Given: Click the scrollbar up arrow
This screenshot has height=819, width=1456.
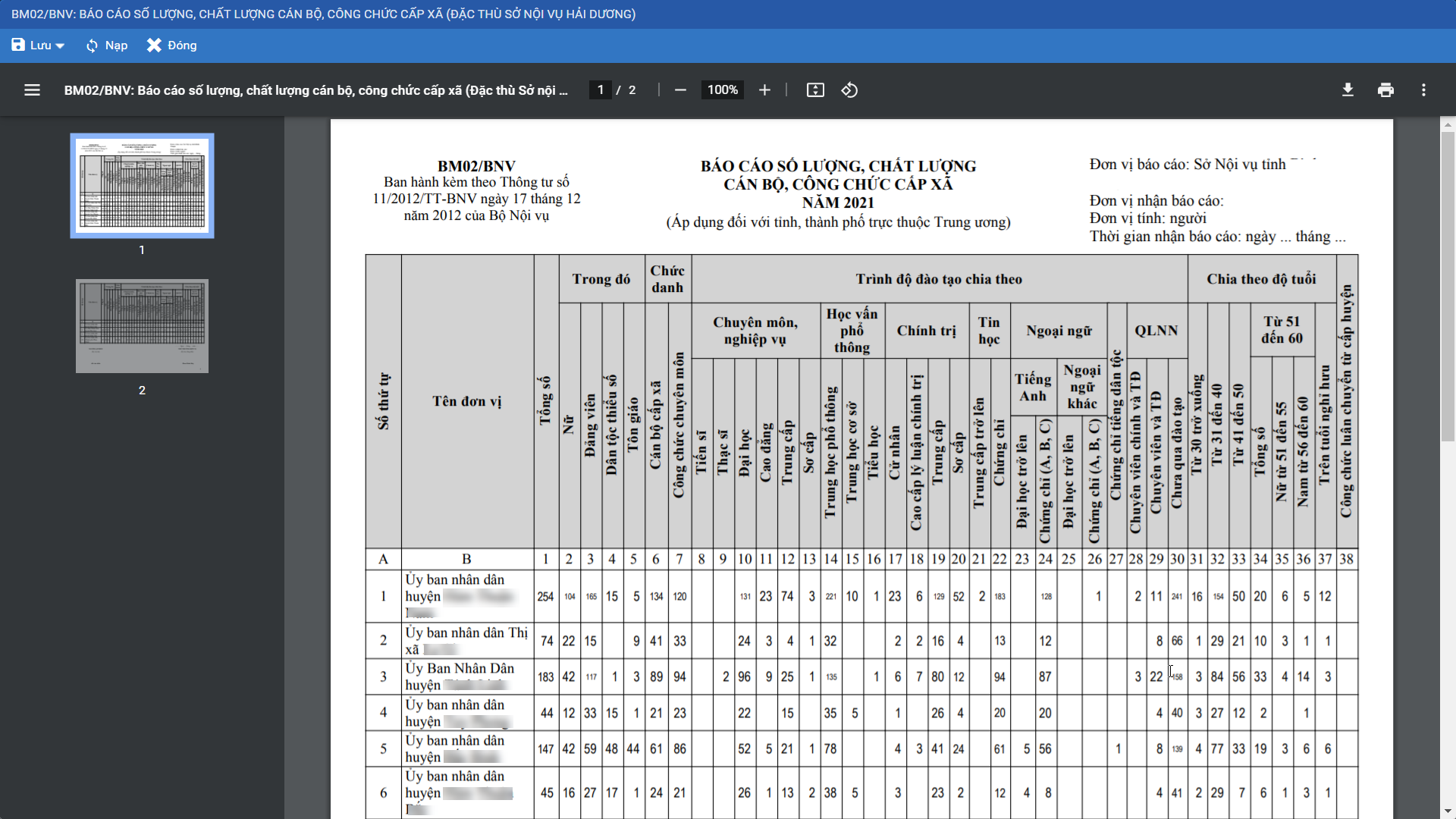Looking at the screenshot, I should 1448,124.
